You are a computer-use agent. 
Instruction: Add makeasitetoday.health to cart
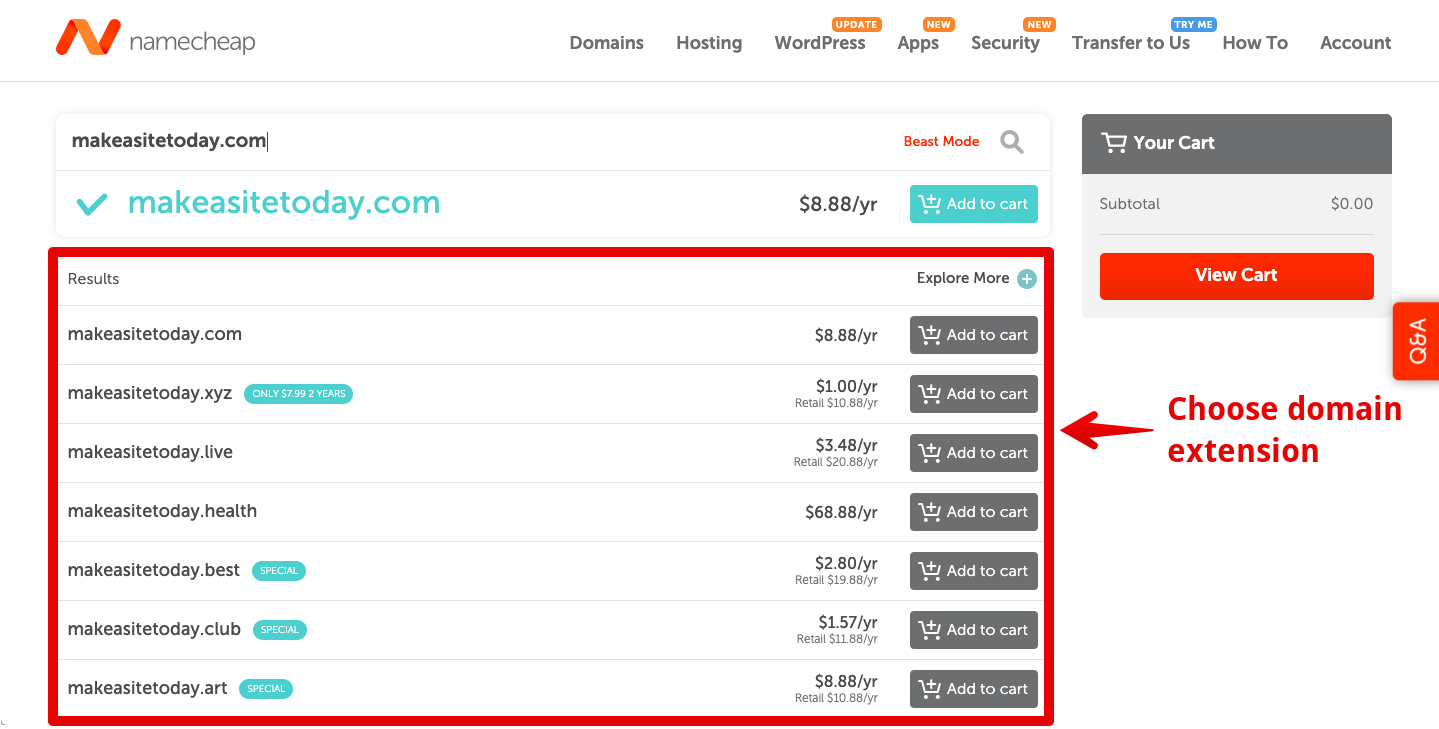pos(974,512)
